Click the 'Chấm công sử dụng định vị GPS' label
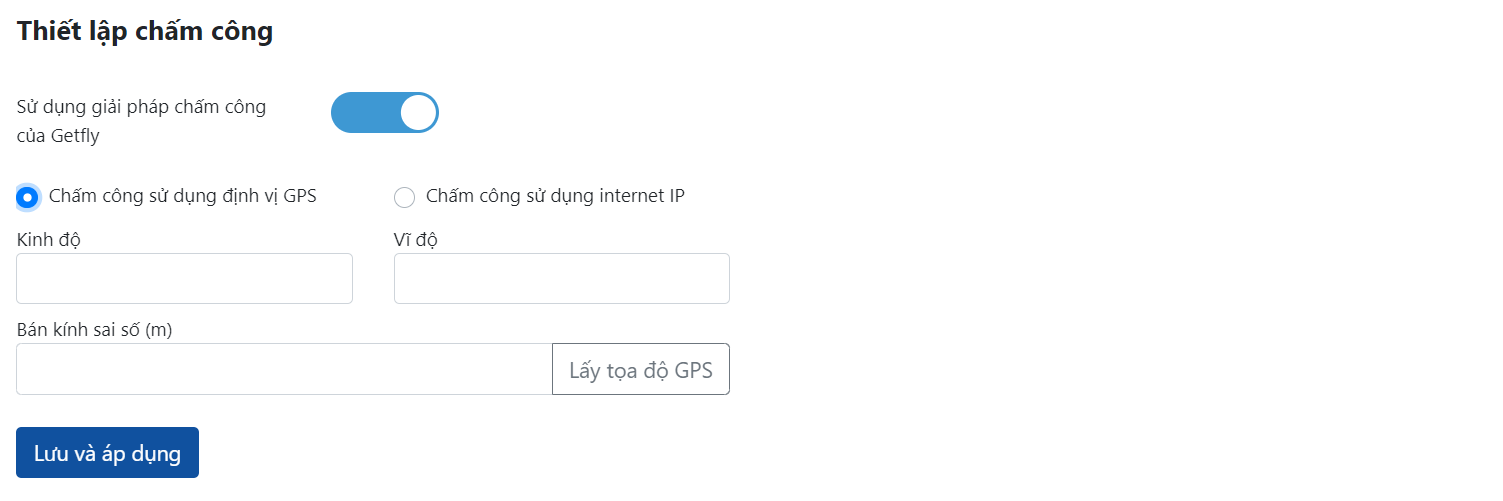 (182, 196)
